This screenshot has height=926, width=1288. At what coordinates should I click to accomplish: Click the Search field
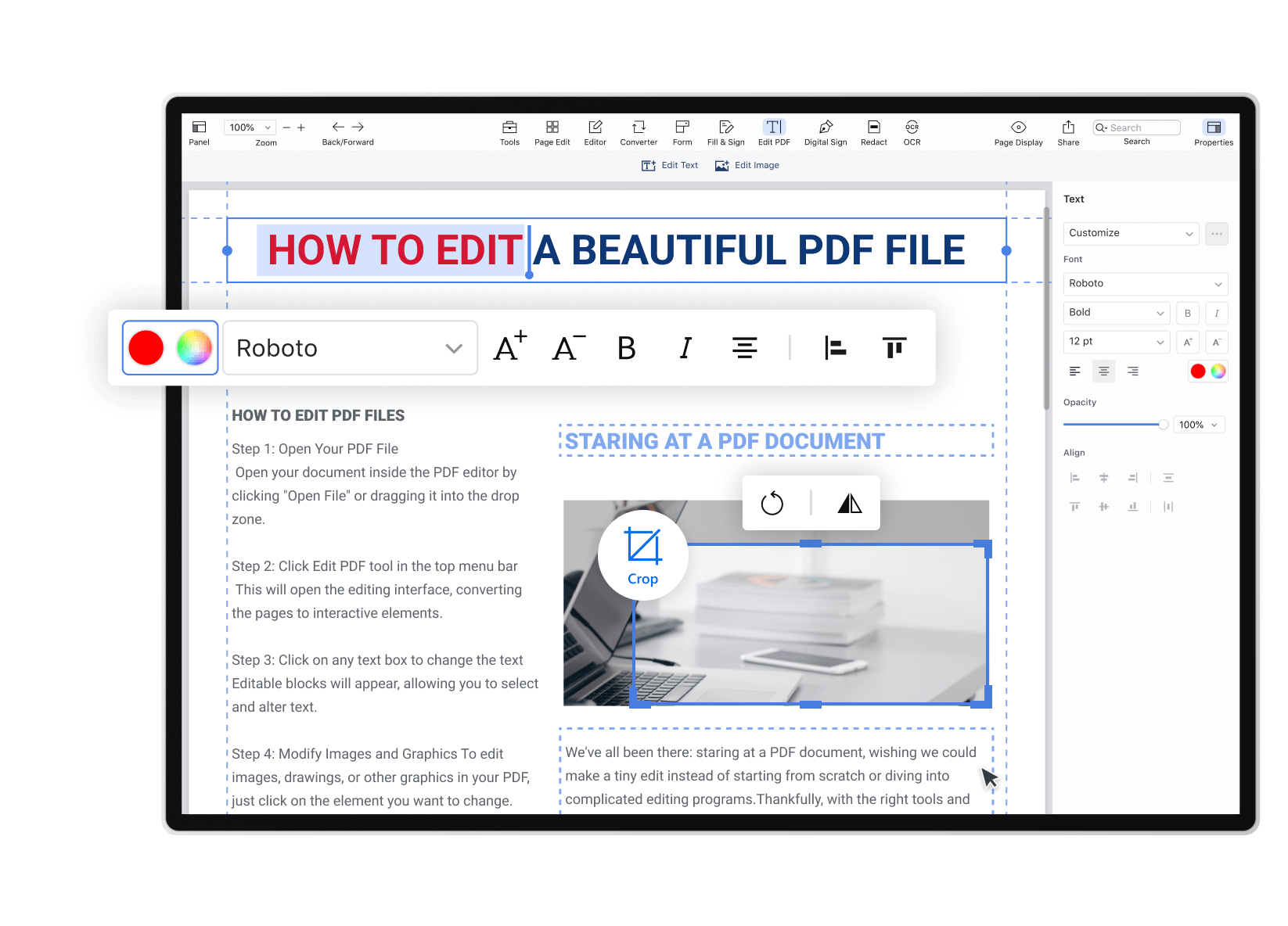(1137, 127)
